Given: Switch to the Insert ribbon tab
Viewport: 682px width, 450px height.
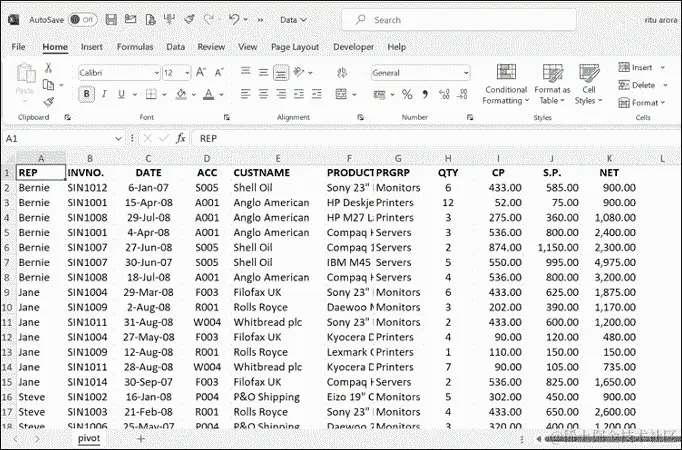Looking at the screenshot, I should pyautogui.click(x=92, y=47).
